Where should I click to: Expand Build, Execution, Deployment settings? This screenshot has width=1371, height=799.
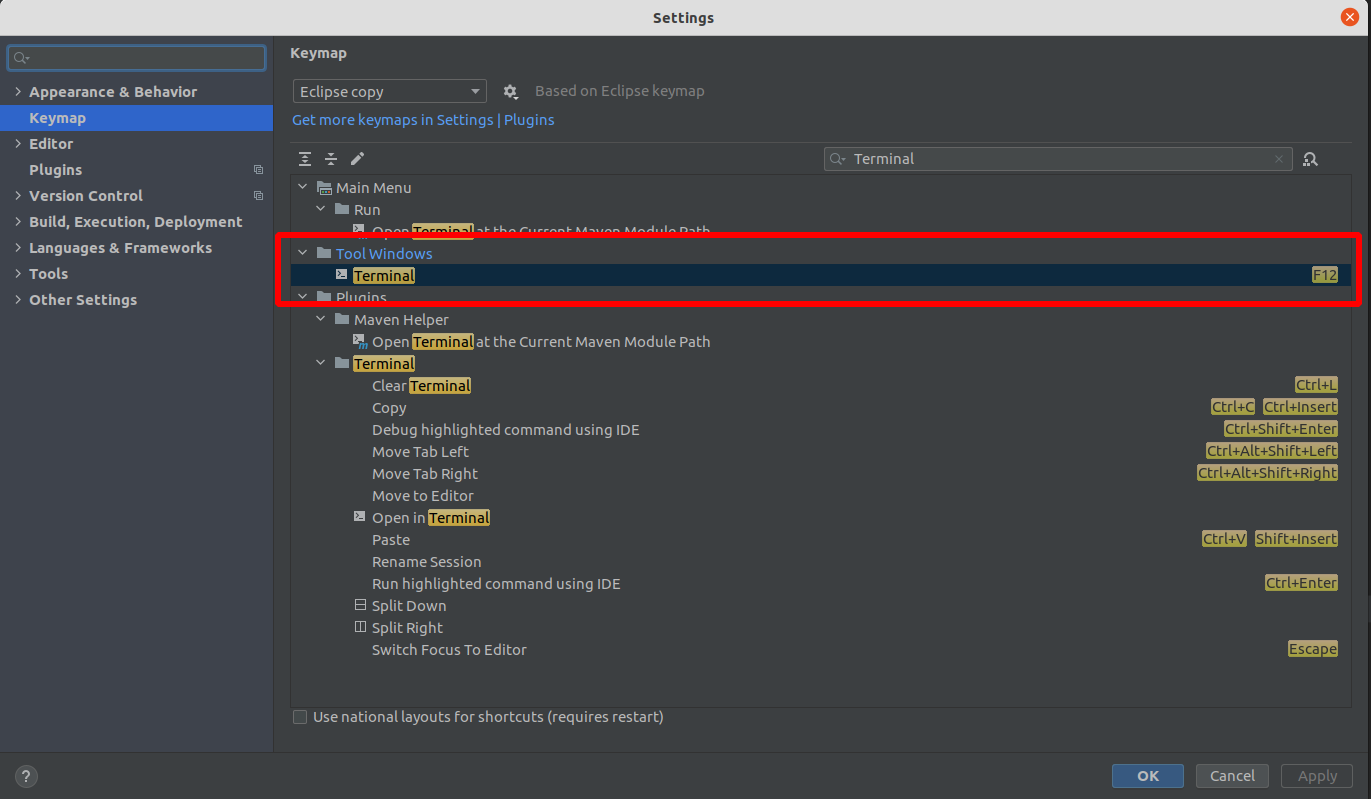click(x=18, y=222)
